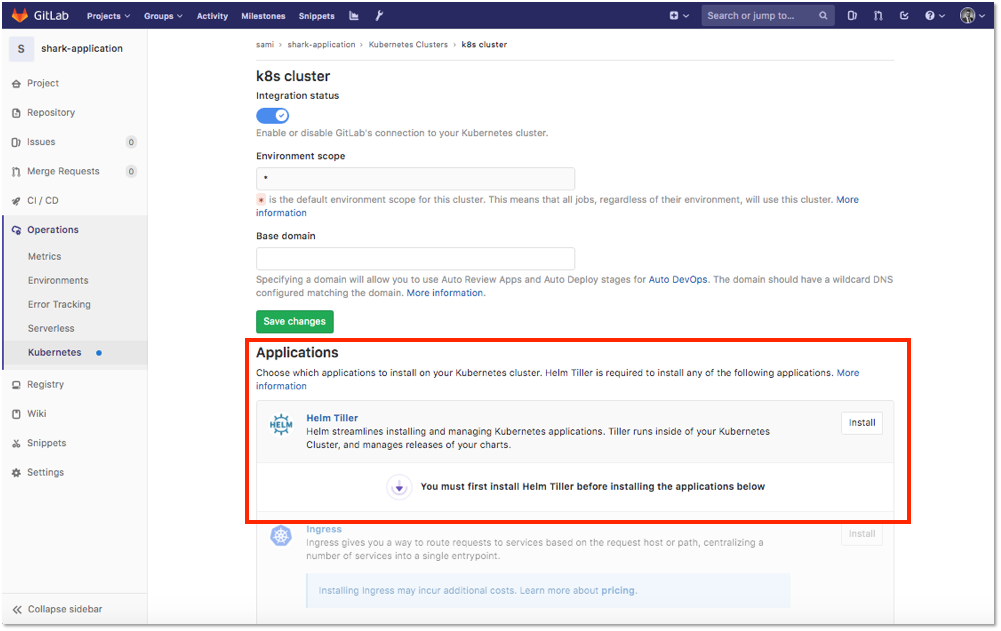Click the Helm logo icon
The image size is (1001, 631).
point(281,424)
